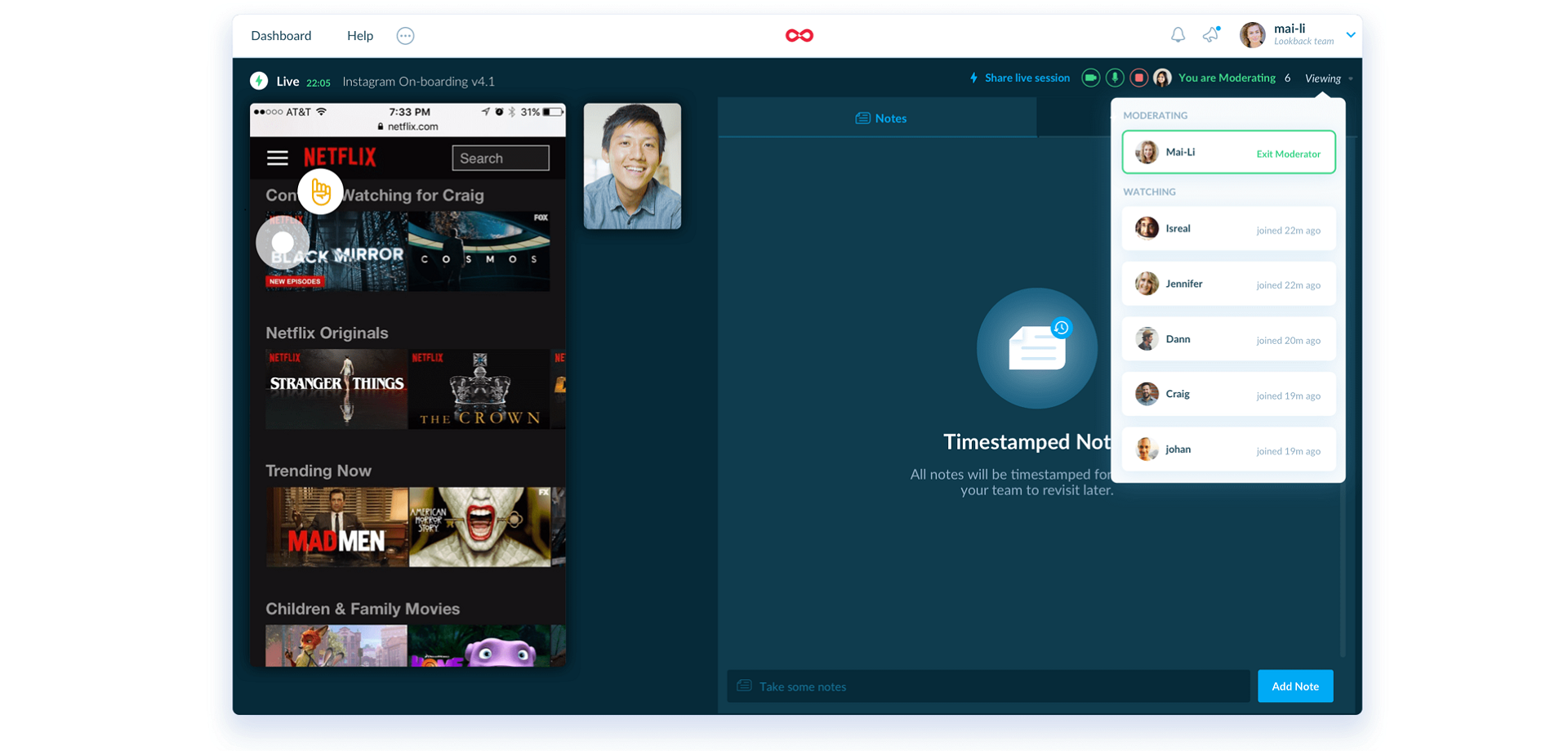Open the more options ellipsis icon
Viewport: 1568px width, 751px height.
point(405,36)
